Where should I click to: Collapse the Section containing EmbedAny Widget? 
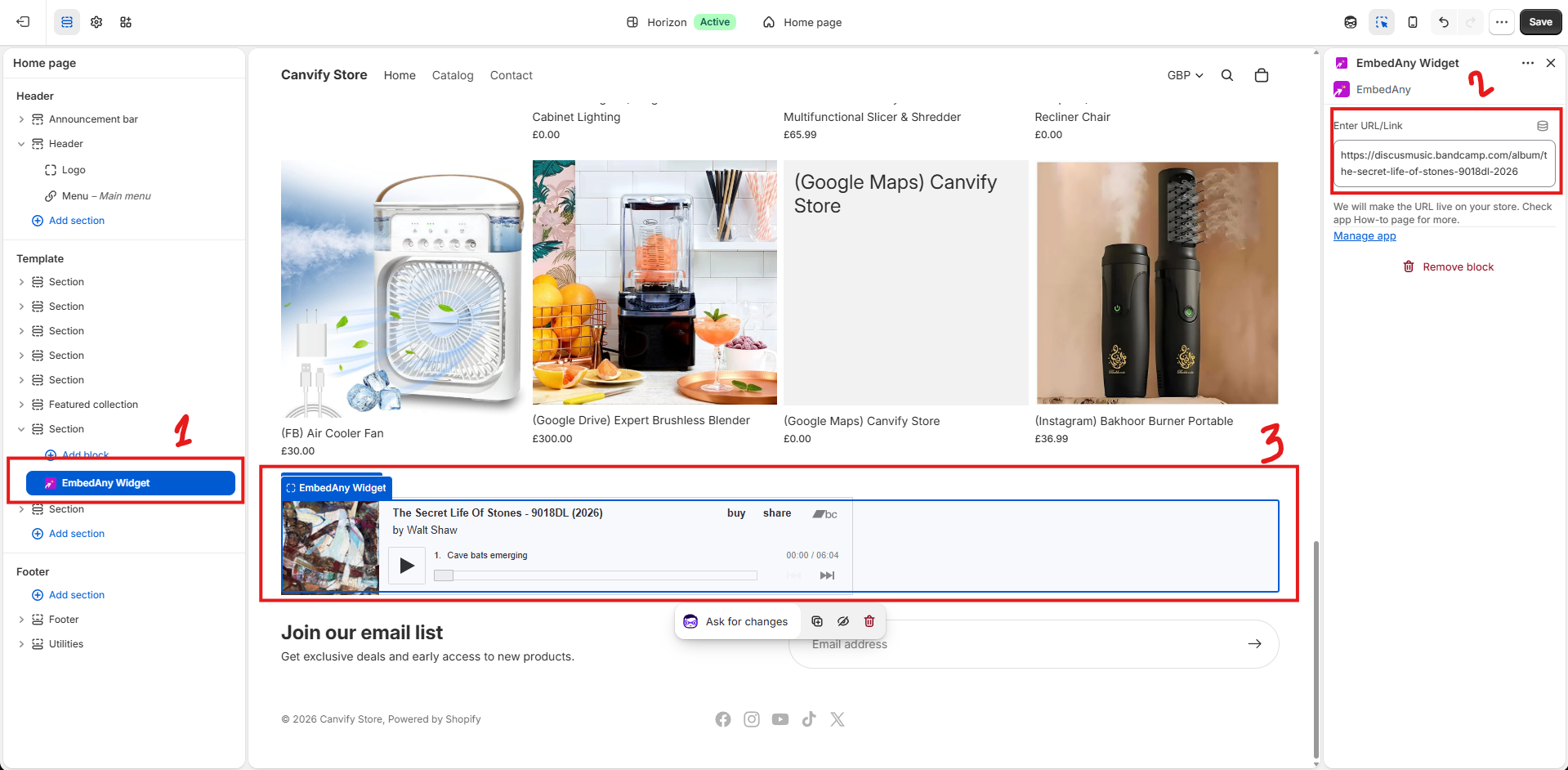tap(21, 429)
